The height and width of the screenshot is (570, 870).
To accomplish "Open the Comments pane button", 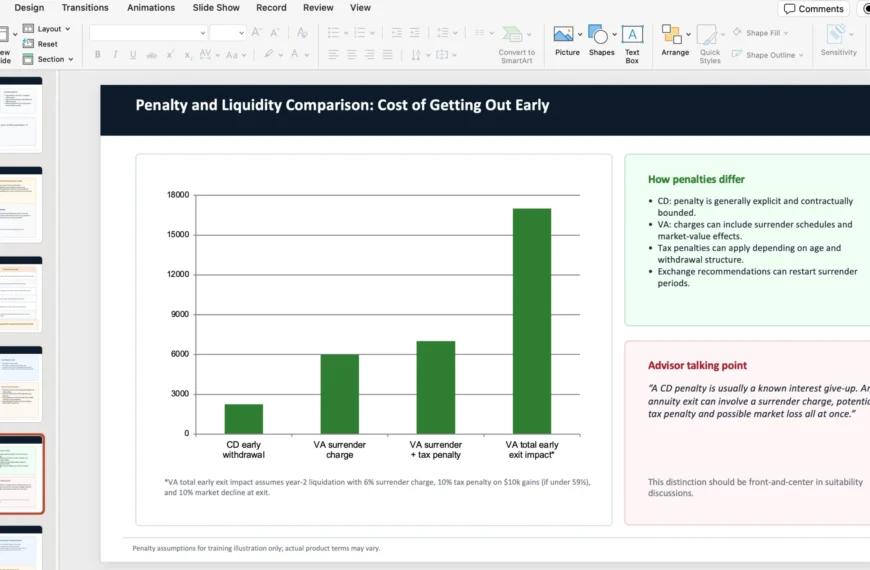I will (814, 9).
